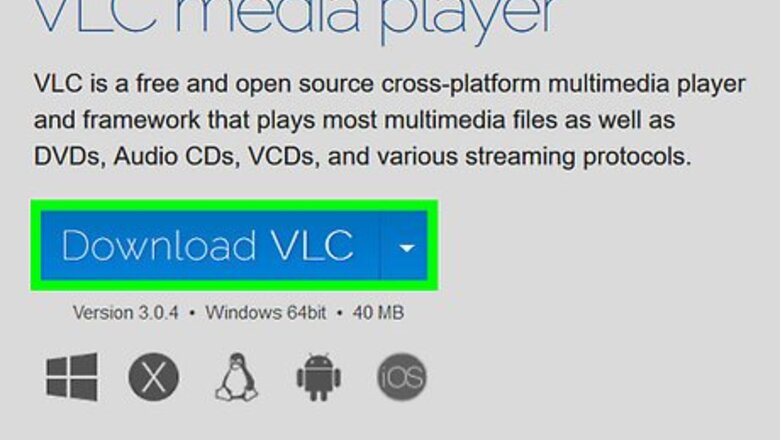The image size is (780, 440).
Task: Click the words streaming protocols in description
Action: [x=578, y=157]
